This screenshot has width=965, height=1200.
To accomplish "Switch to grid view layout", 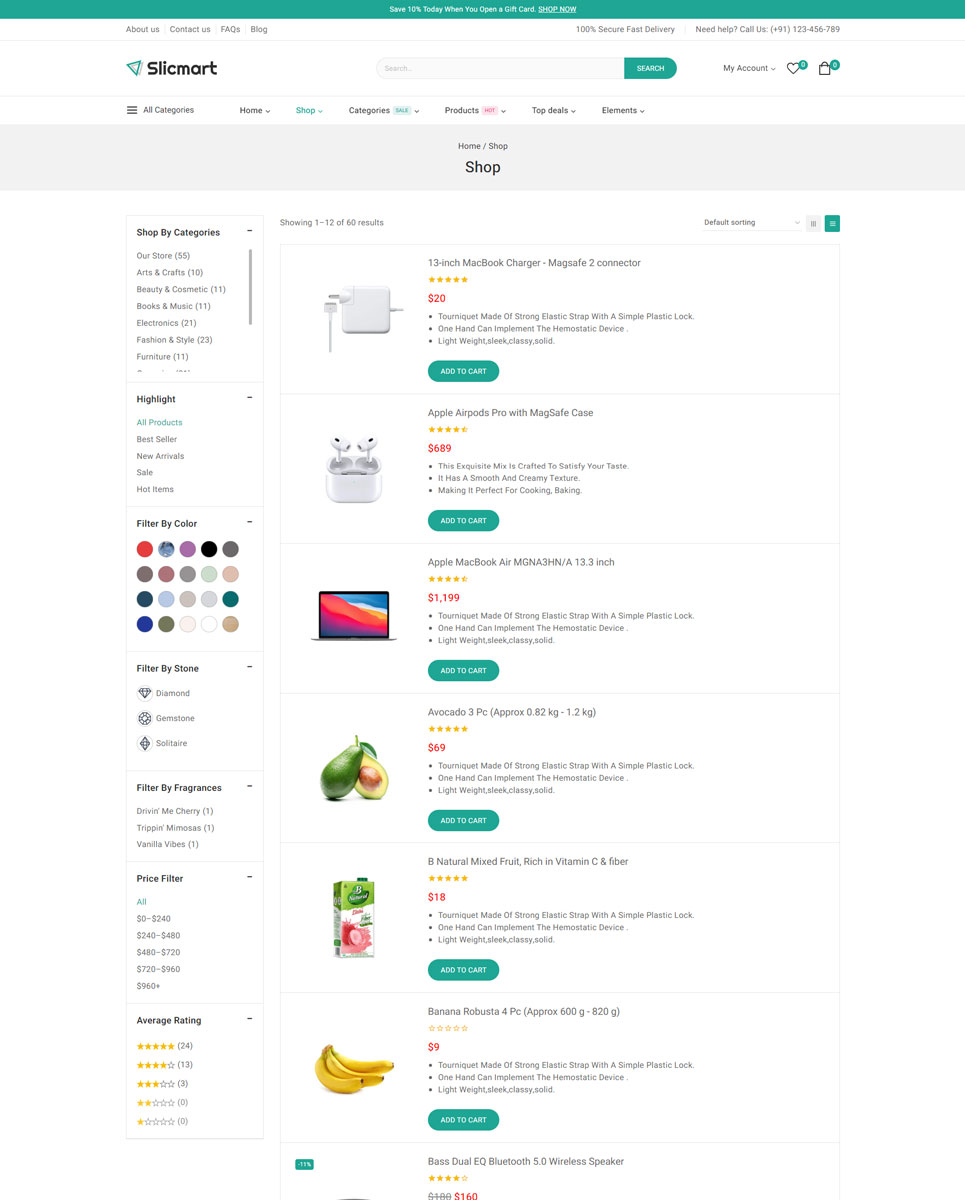I will coord(813,223).
